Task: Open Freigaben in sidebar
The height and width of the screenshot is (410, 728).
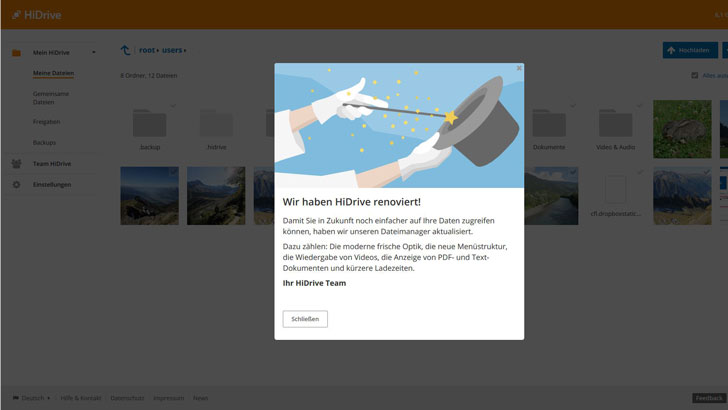Action: [x=46, y=122]
